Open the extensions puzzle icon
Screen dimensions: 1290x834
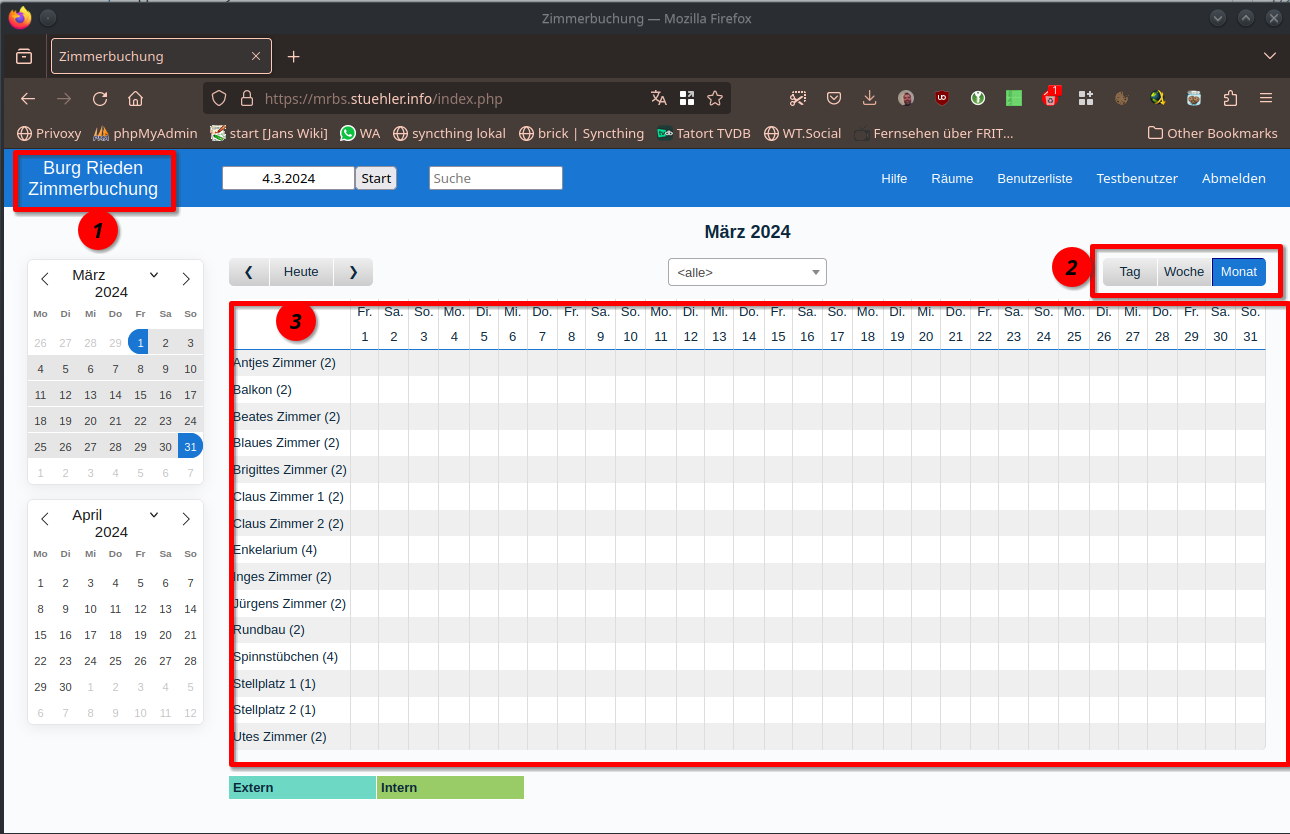pos(1231,98)
